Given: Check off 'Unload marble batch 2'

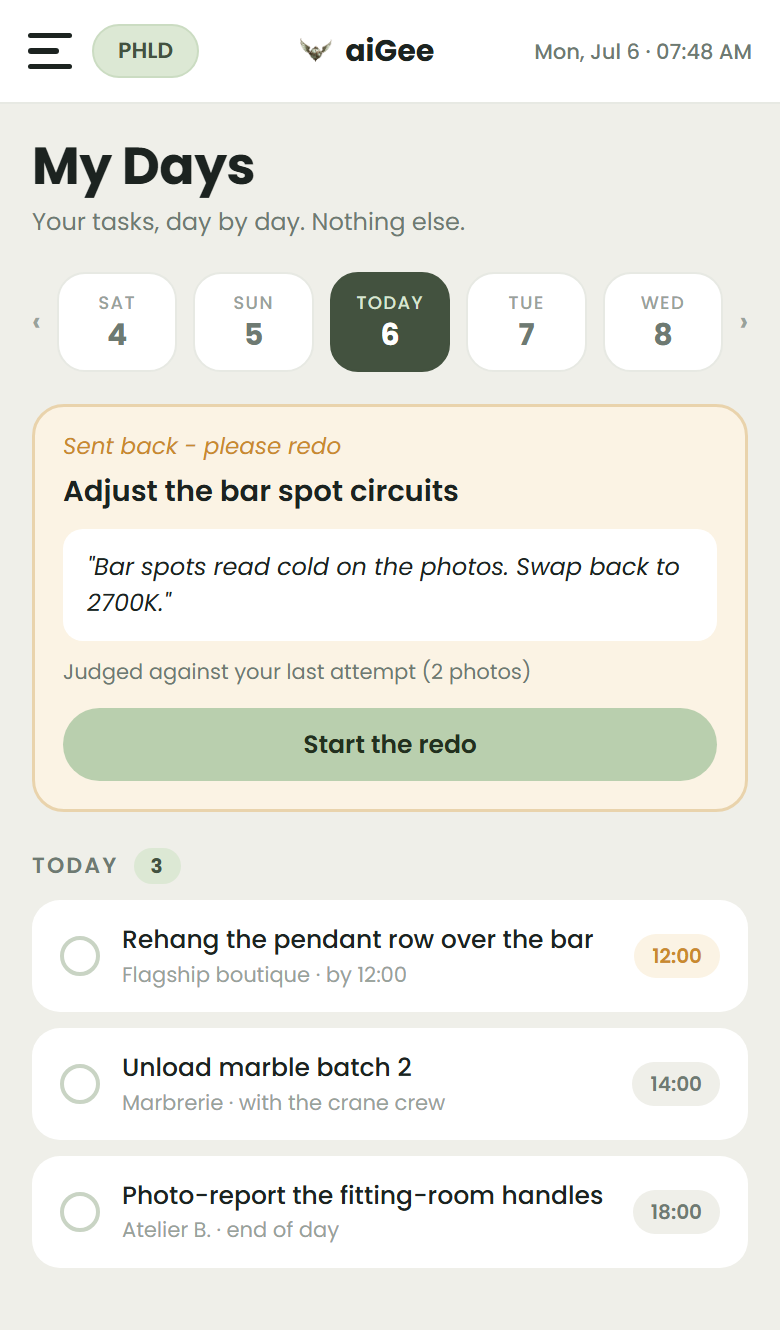Looking at the screenshot, I should [x=80, y=1084].
